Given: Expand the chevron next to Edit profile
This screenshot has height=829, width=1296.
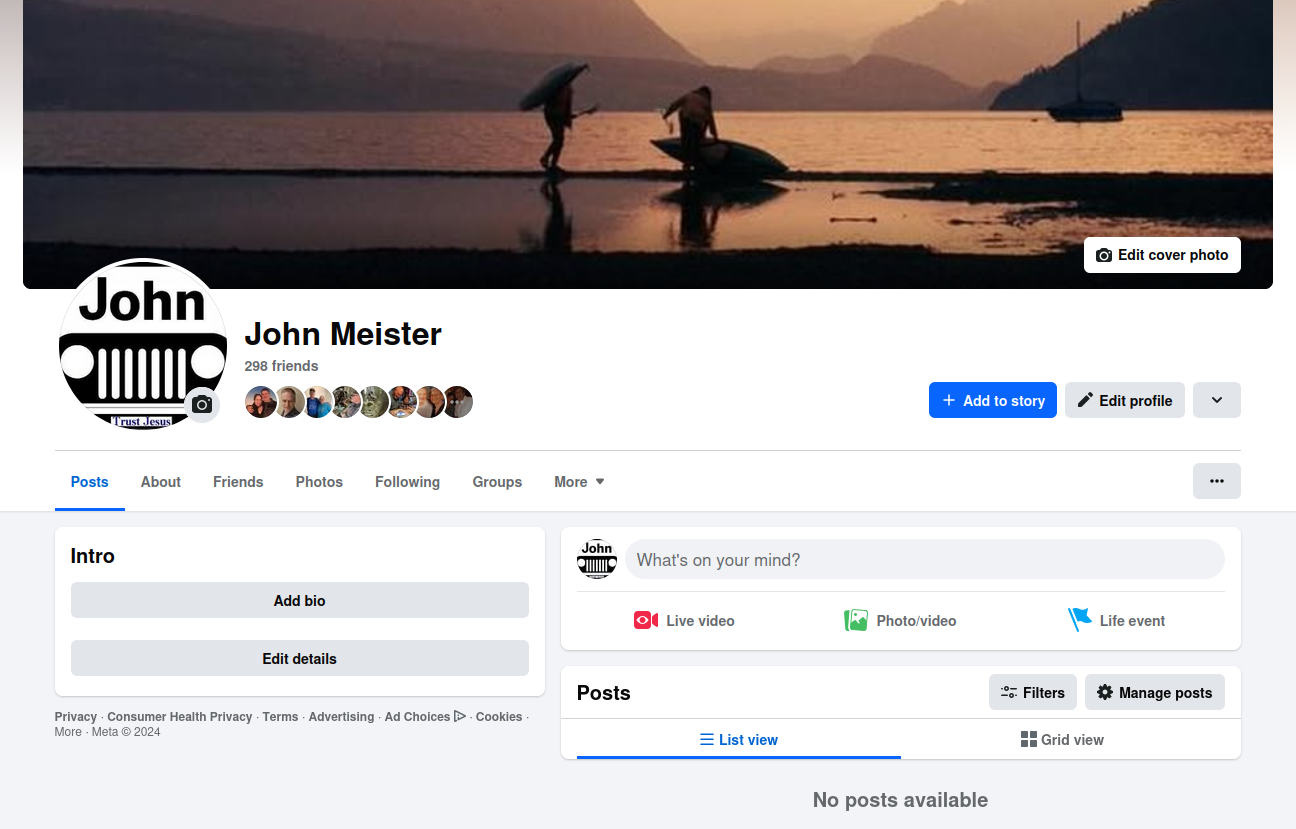Looking at the screenshot, I should pyautogui.click(x=1216, y=400).
